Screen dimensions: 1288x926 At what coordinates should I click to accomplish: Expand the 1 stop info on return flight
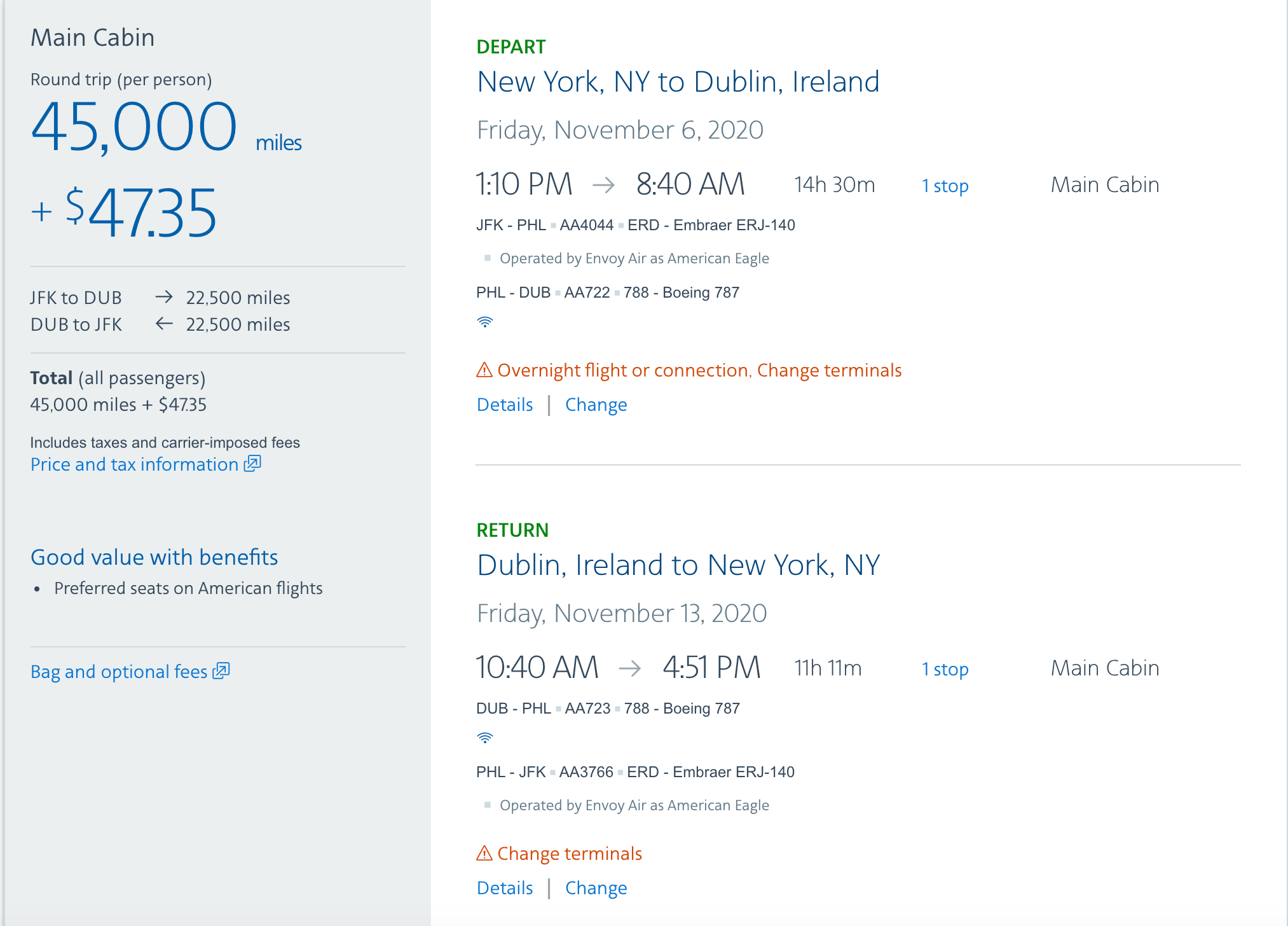pyautogui.click(x=945, y=670)
